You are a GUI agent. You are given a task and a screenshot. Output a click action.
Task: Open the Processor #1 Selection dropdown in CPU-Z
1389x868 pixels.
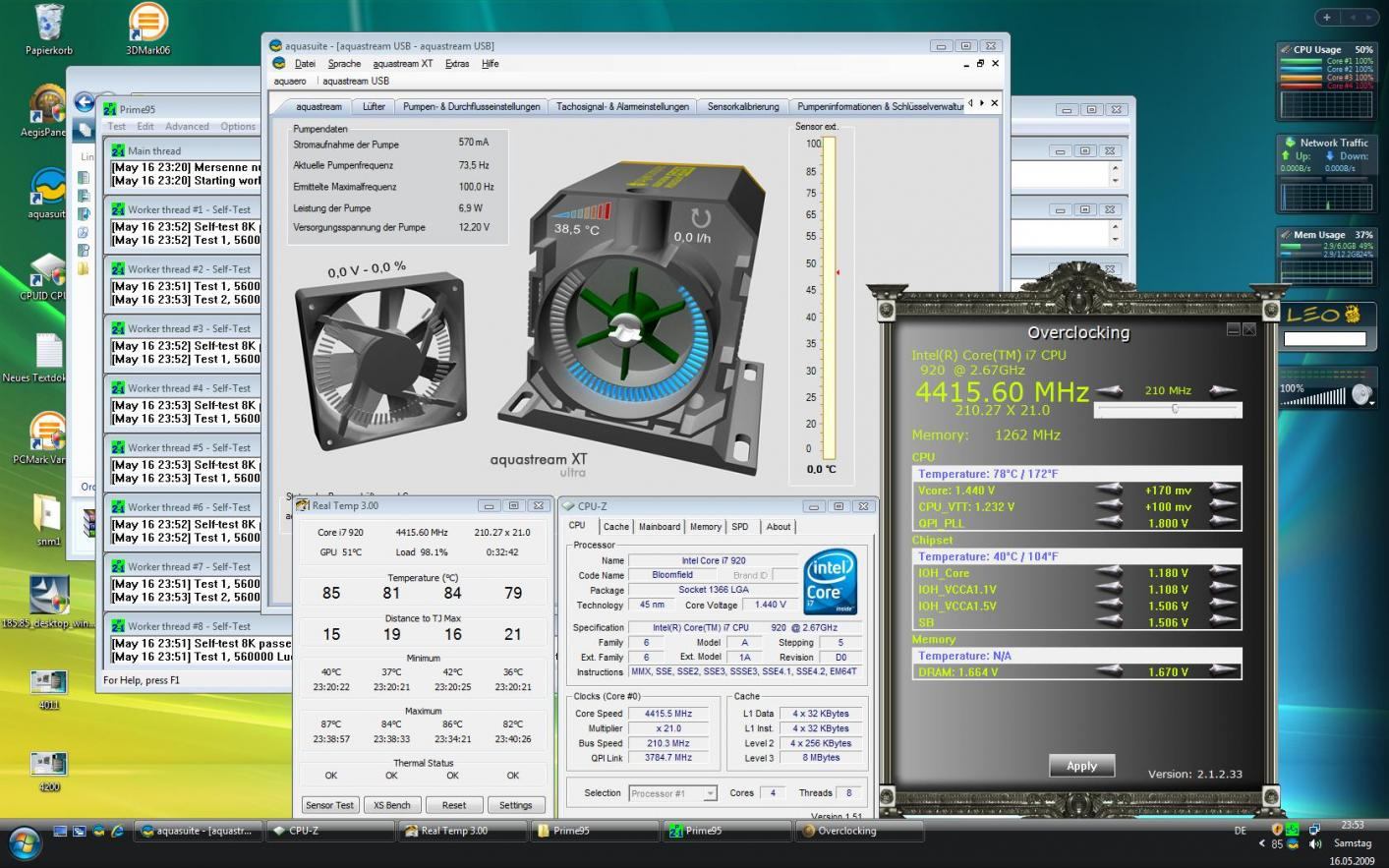point(673,793)
